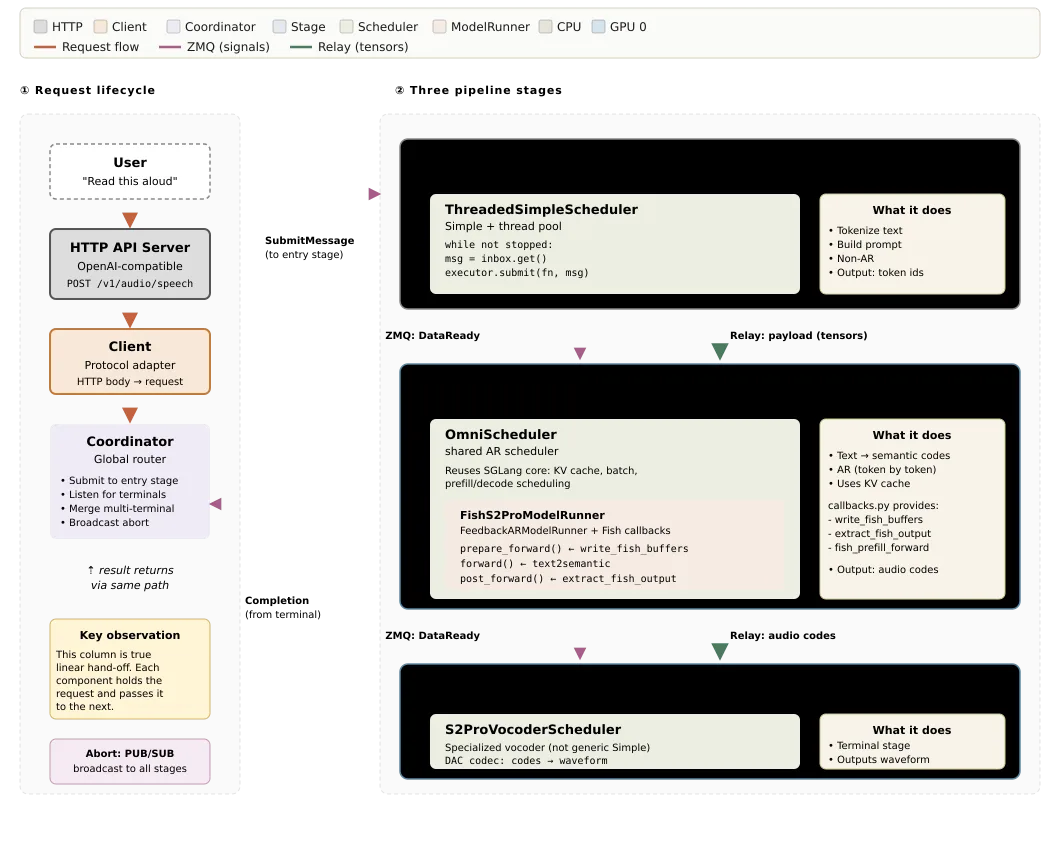Select the FishS2ProModelRunner title
The width and height of the screenshot is (1060, 864).
tap(532, 514)
